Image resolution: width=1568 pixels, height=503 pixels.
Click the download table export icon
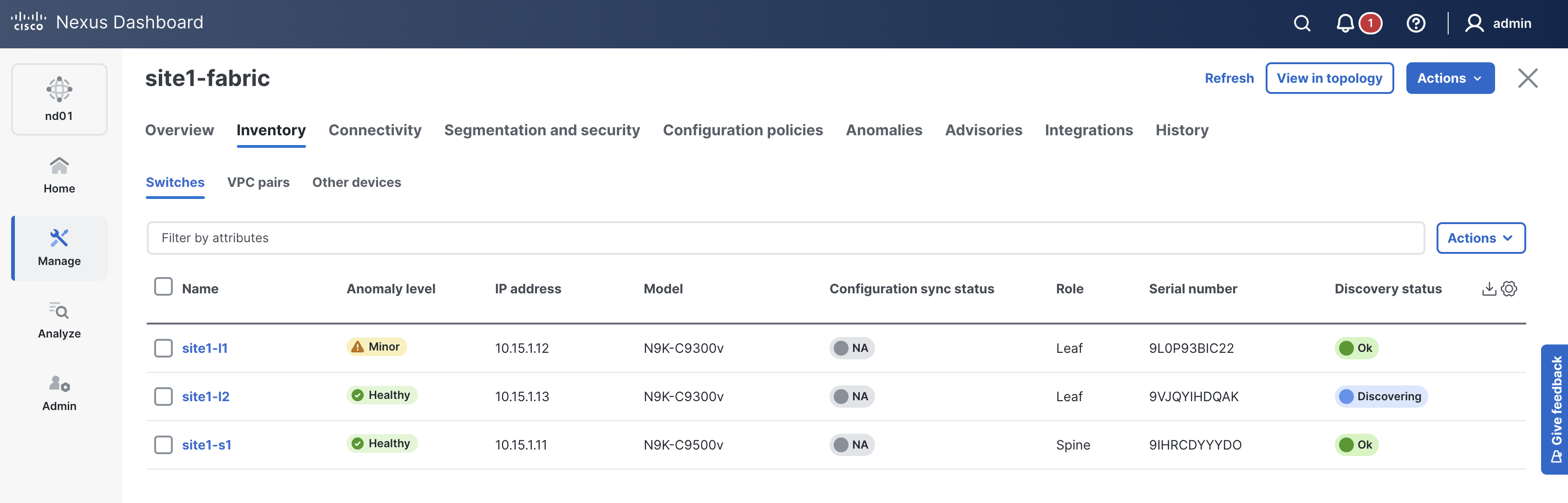1489,289
